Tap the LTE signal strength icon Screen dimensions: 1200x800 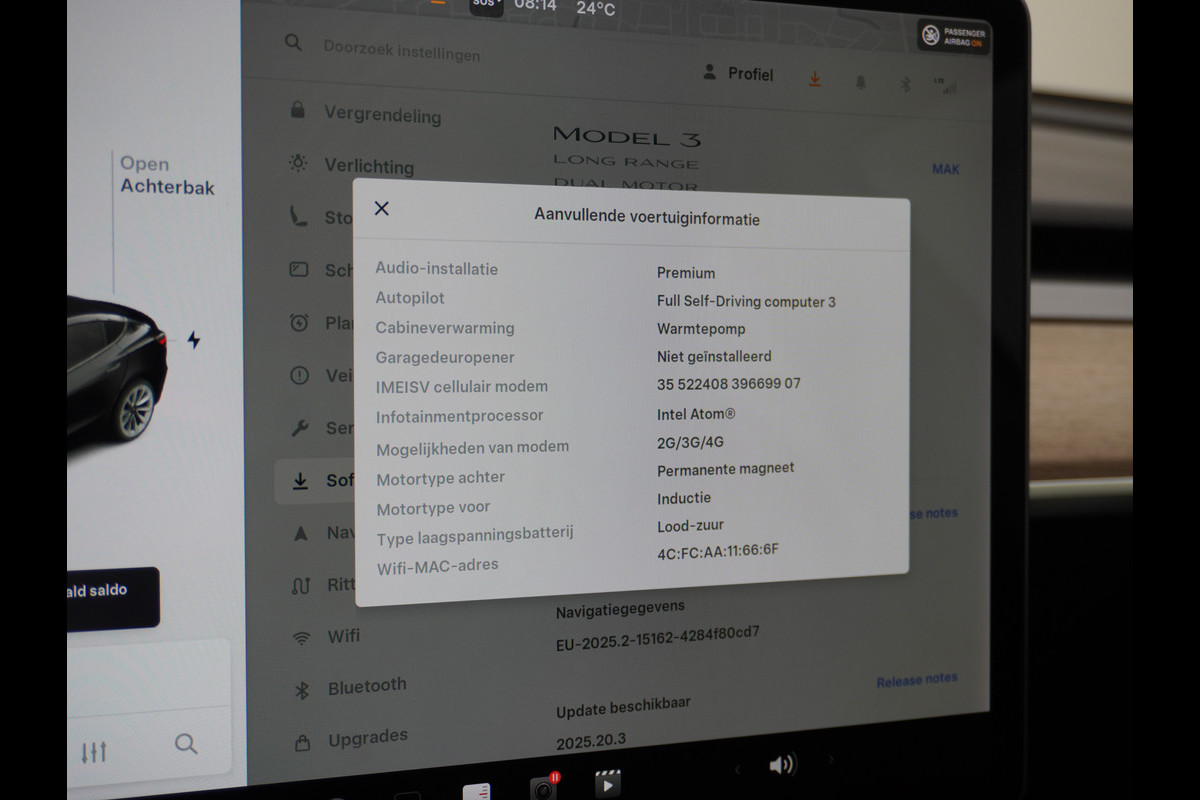click(943, 86)
